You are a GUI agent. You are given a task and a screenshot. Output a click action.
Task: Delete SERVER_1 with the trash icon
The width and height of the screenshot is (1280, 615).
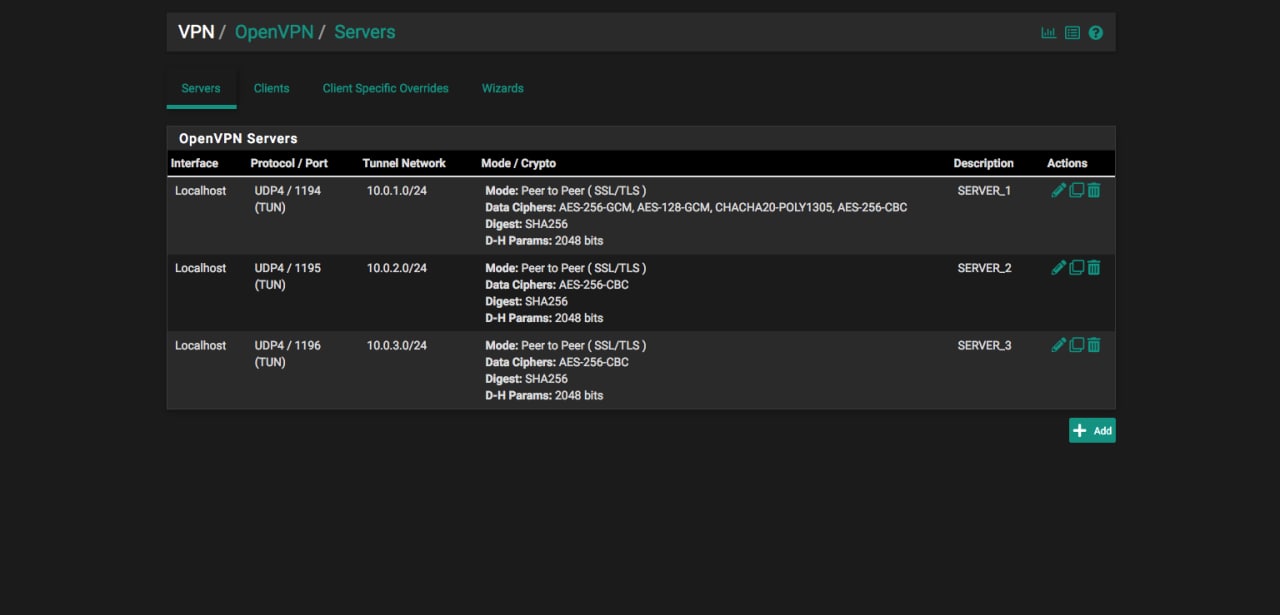1094,190
